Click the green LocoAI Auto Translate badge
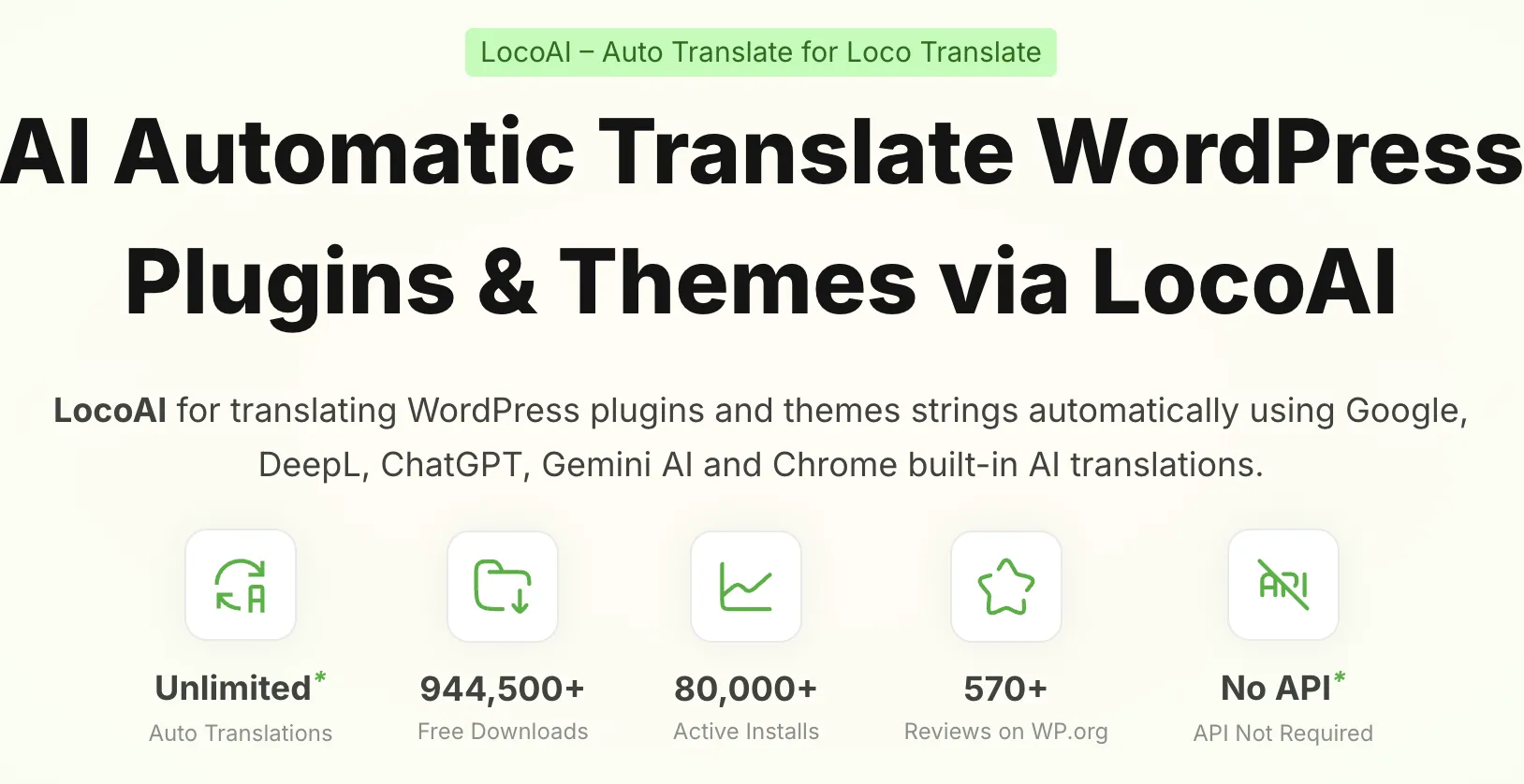 pos(761,52)
